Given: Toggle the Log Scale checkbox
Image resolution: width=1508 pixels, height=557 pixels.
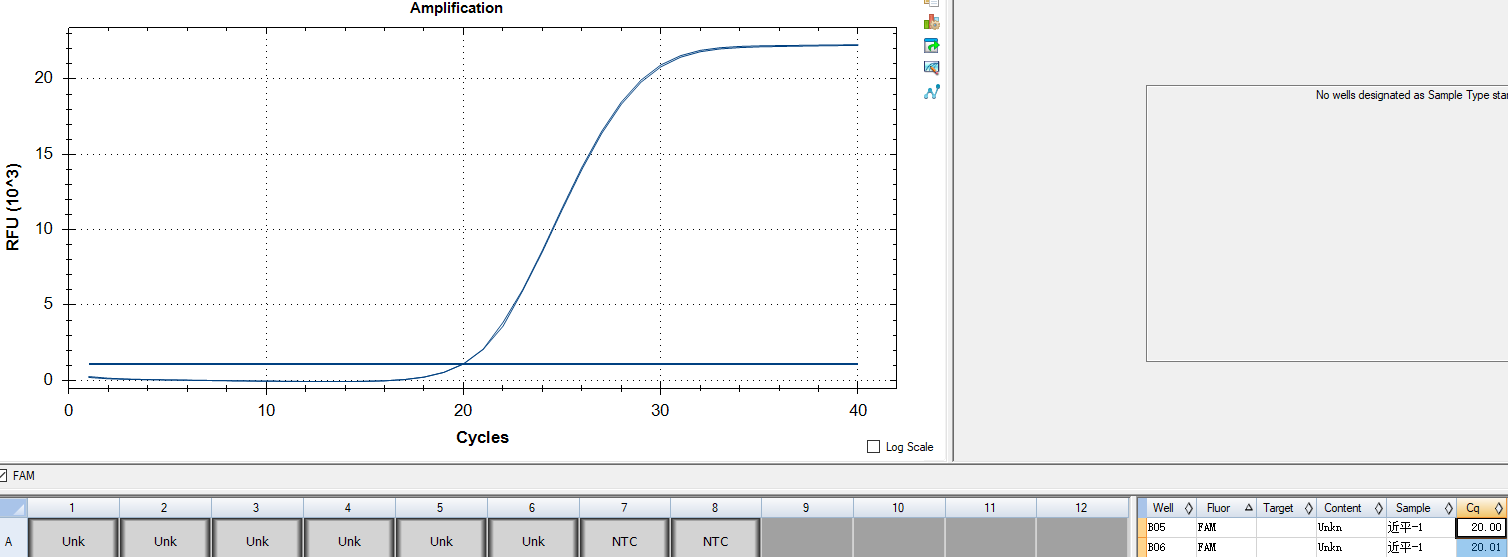Looking at the screenshot, I should coord(874,447).
